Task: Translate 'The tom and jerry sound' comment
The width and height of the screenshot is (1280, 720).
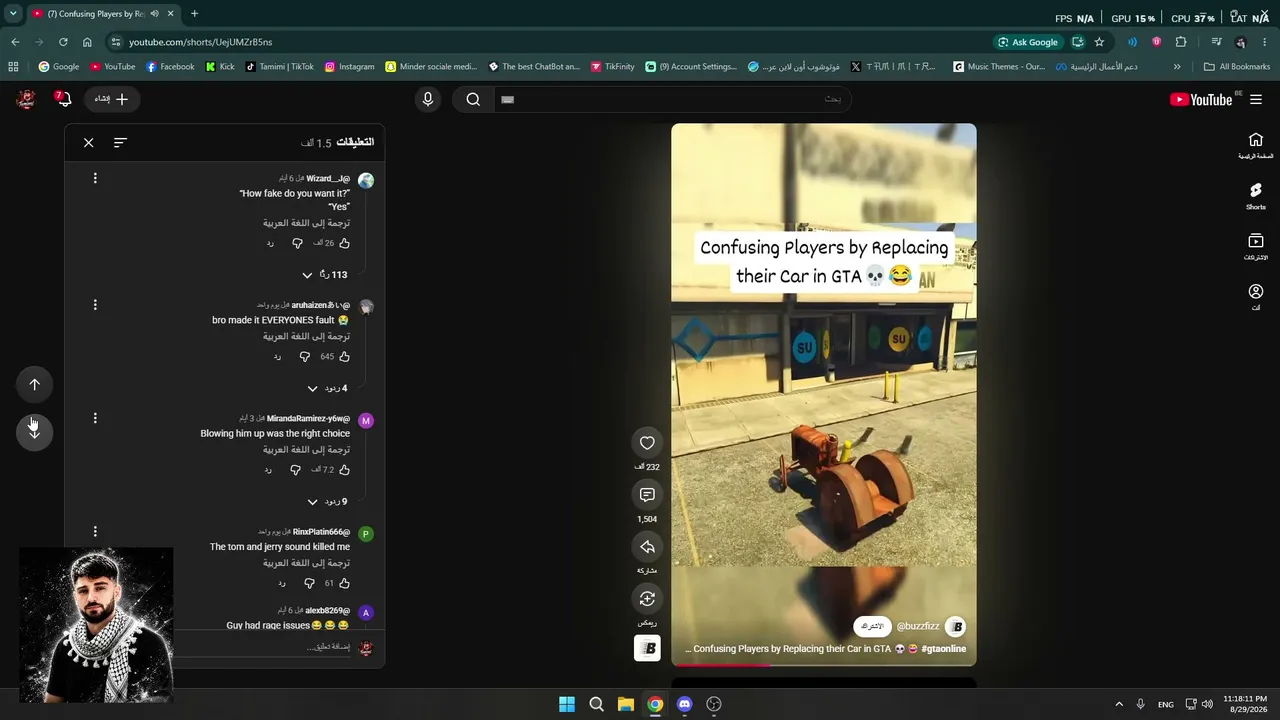Action: (x=306, y=563)
